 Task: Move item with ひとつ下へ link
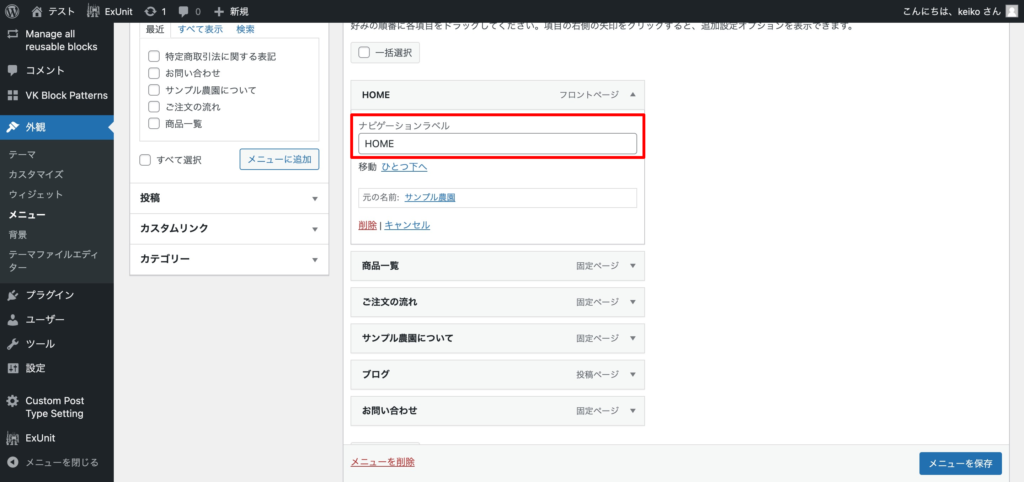(404, 167)
